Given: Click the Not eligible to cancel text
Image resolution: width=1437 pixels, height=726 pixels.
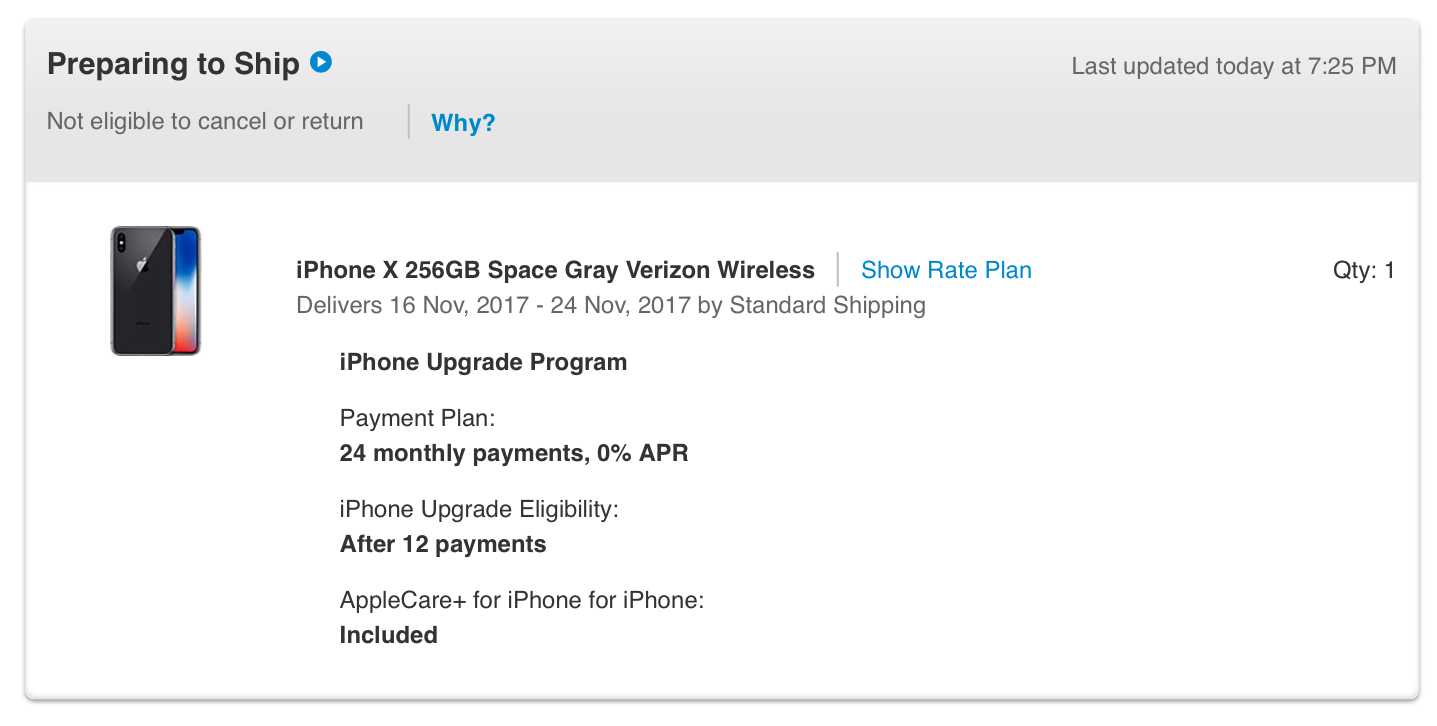Looking at the screenshot, I should click(205, 122).
